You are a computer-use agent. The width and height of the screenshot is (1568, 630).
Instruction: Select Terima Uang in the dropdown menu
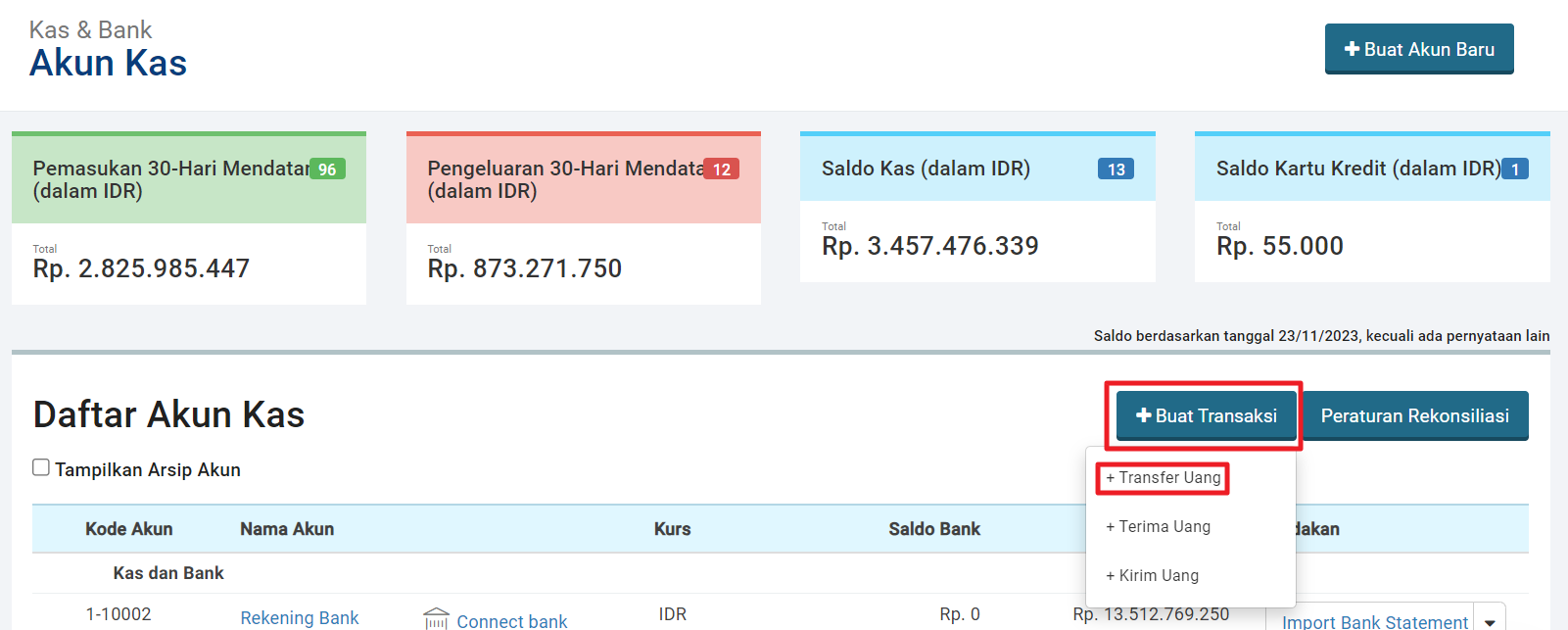tap(1159, 527)
